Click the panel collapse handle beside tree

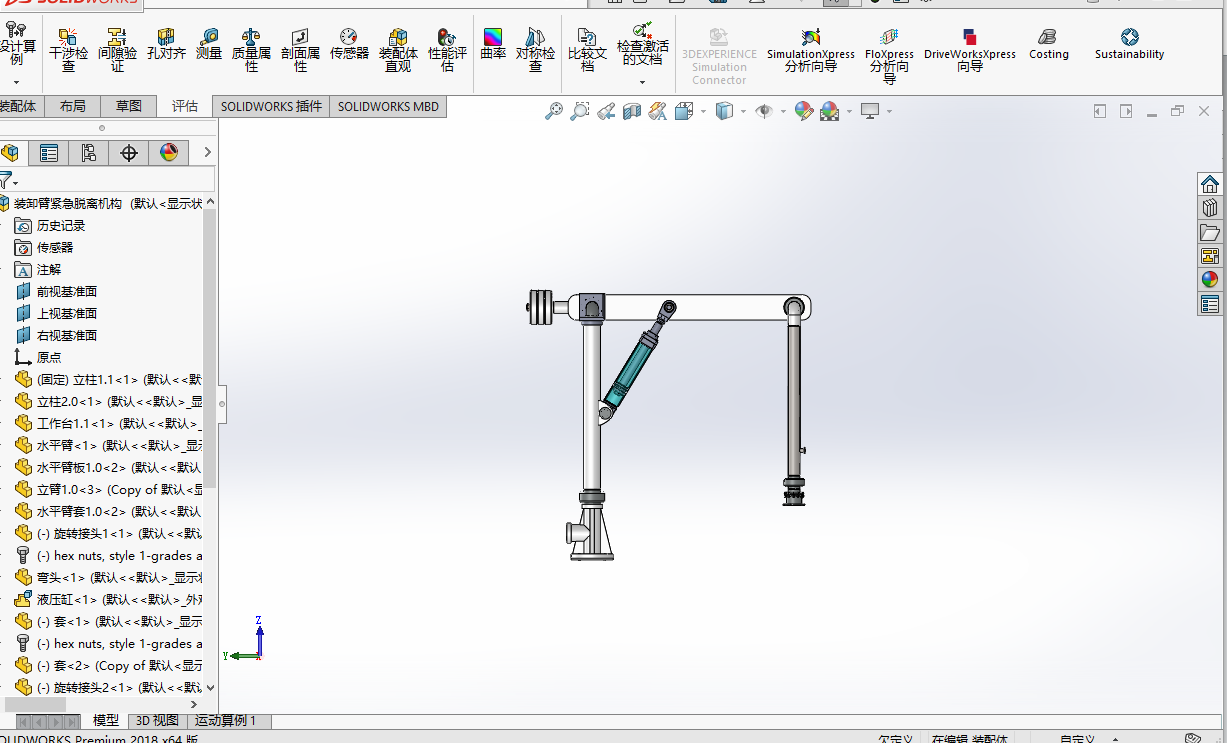222,405
